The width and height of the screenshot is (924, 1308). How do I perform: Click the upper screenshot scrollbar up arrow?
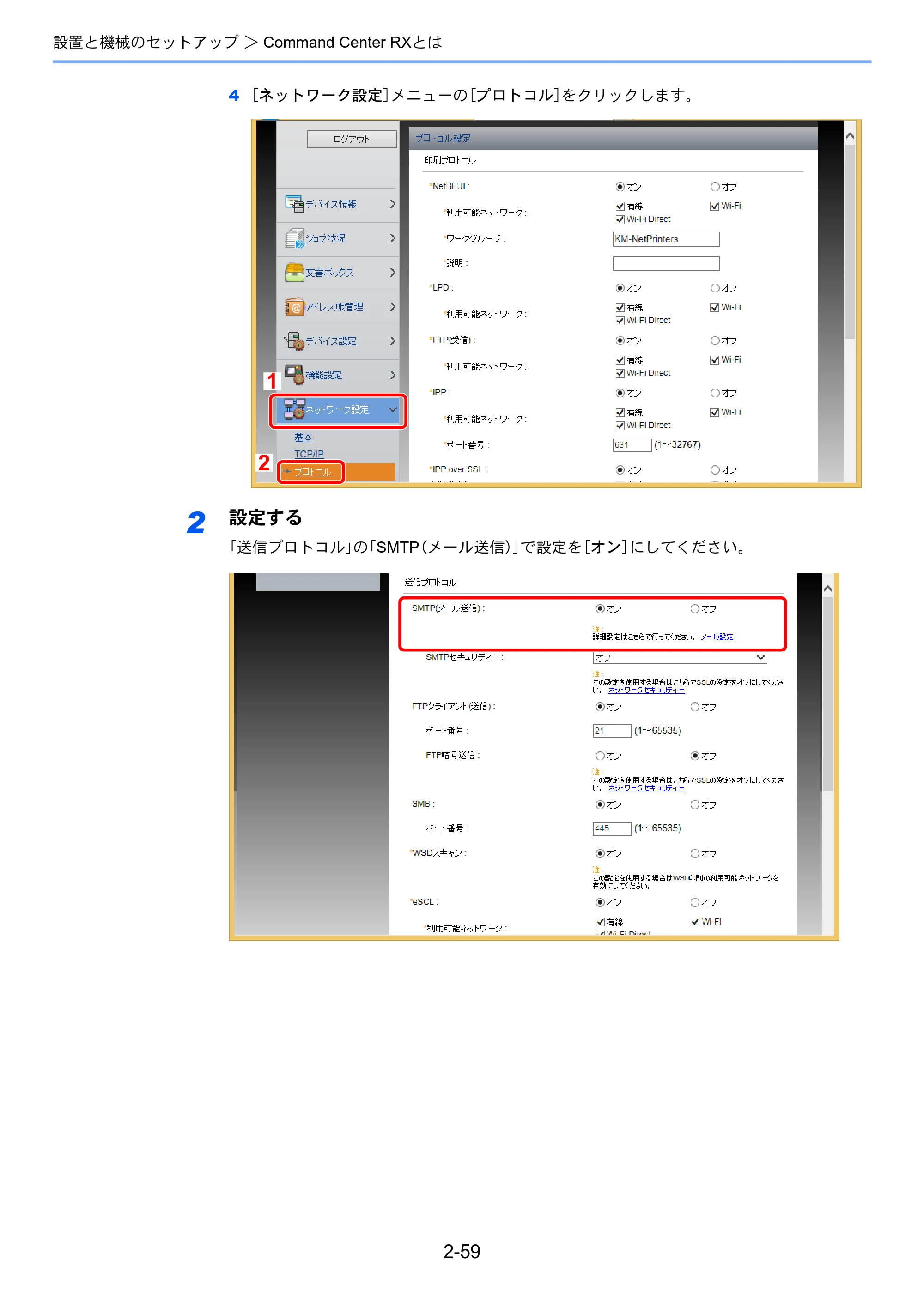coord(849,135)
